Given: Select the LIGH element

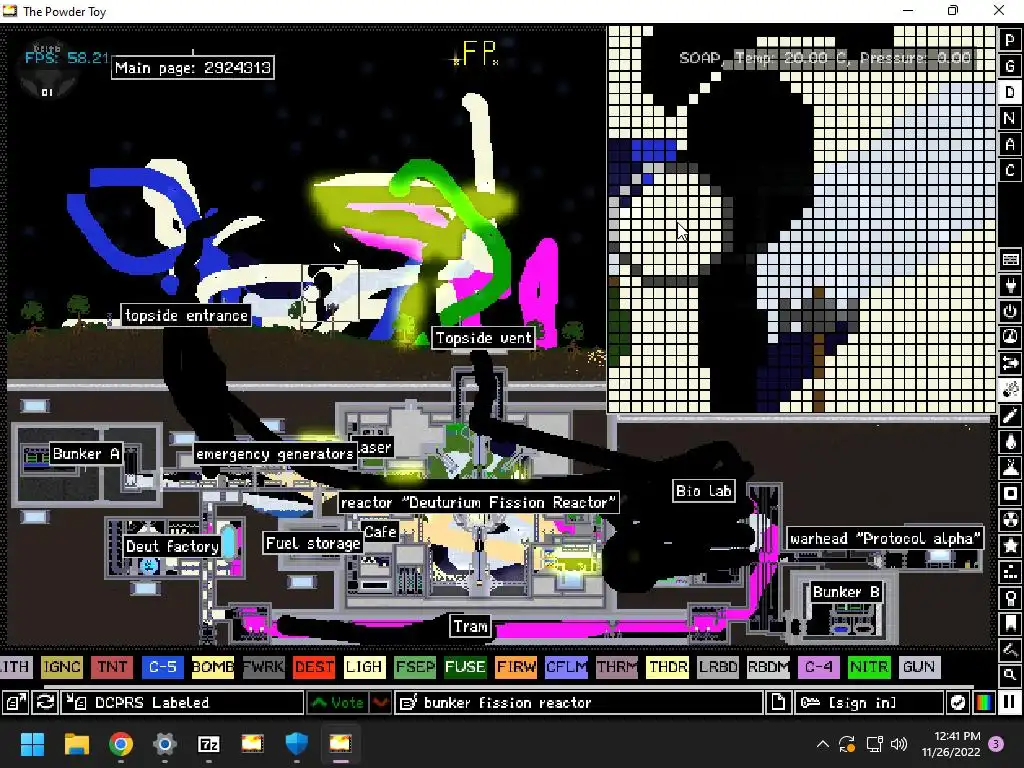Looking at the screenshot, I should point(364,667).
